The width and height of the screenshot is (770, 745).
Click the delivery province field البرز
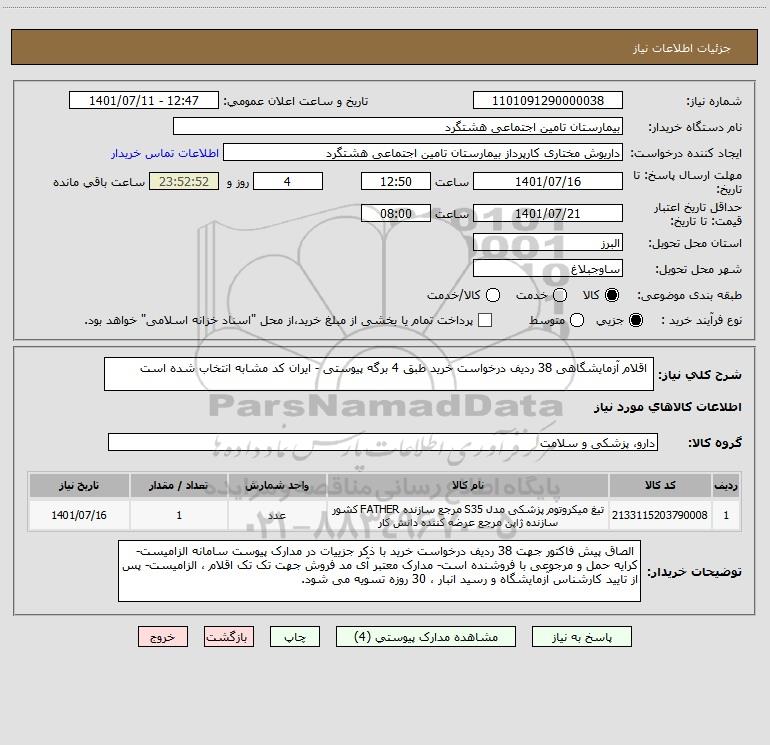[548, 243]
